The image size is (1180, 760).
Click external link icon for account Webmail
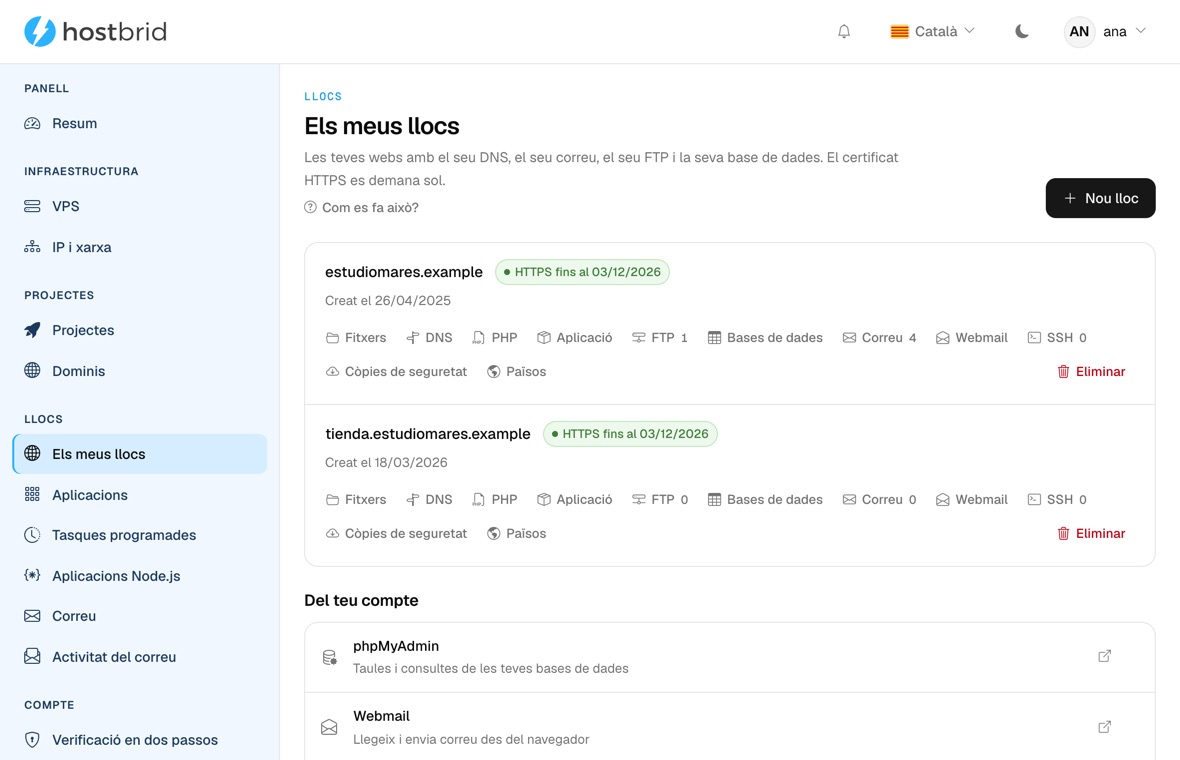(1104, 727)
